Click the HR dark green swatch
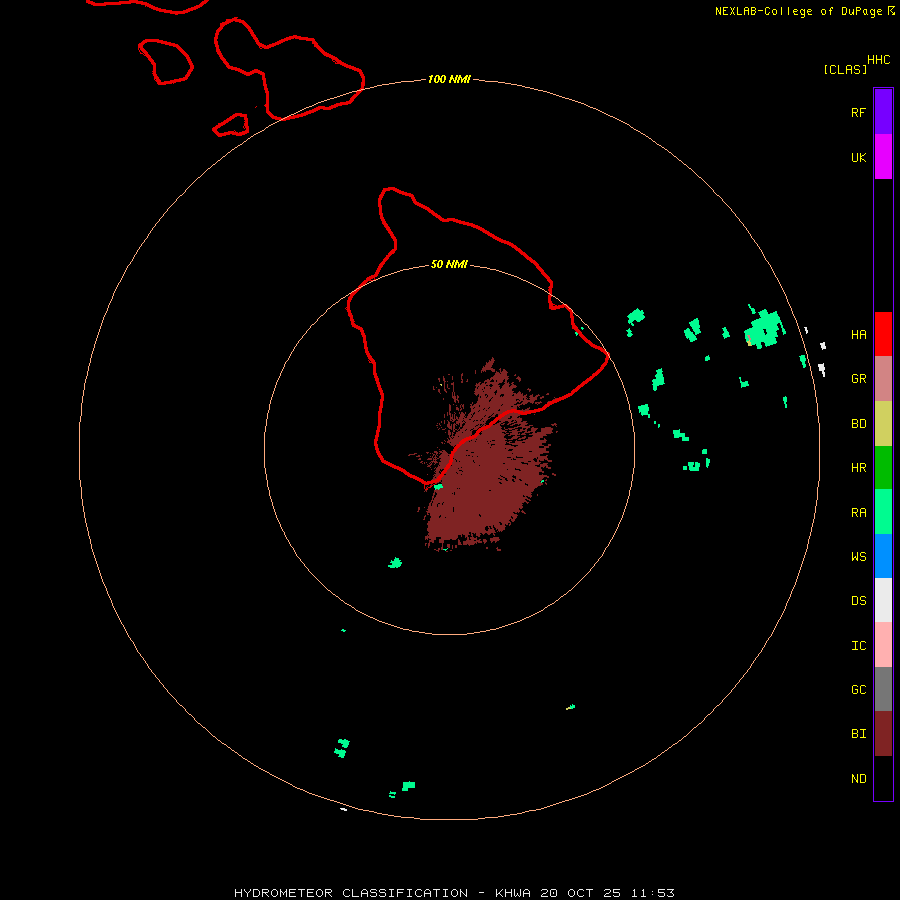Image resolution: width=900 pixels, height=900 pixels. [883, 467]
